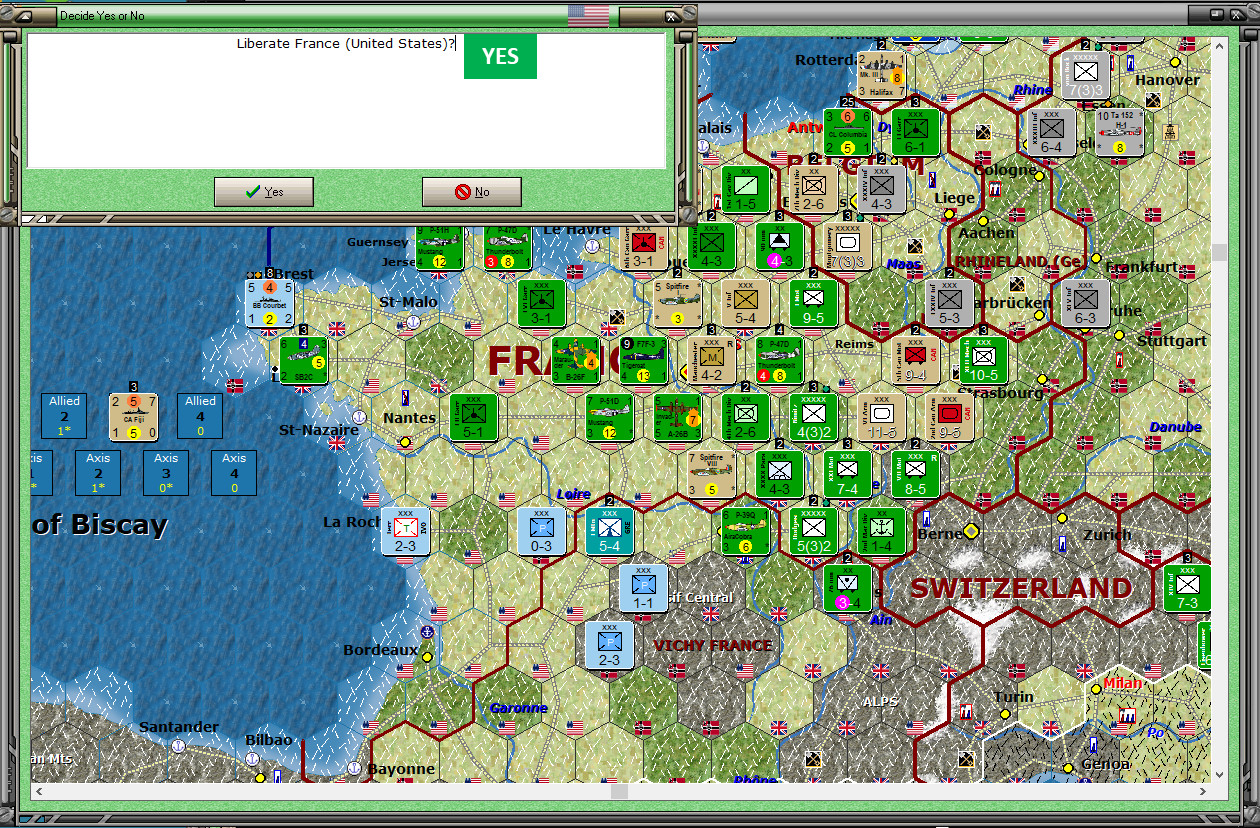Viewport: 1260px width, 828px height.
Task: Select the pink 4-3 anti-aircraft unit
Action: (x=779, y=246)
